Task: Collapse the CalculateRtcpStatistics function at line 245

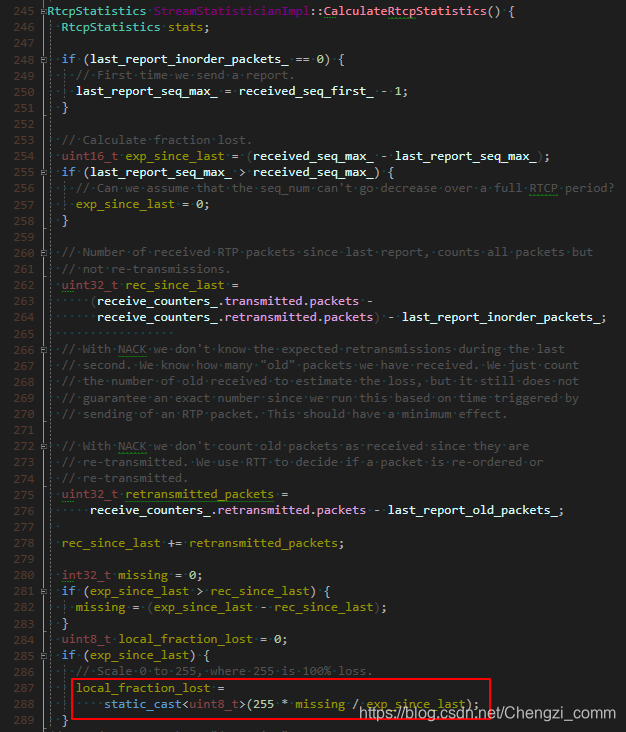Action: [x=42, y=12]
